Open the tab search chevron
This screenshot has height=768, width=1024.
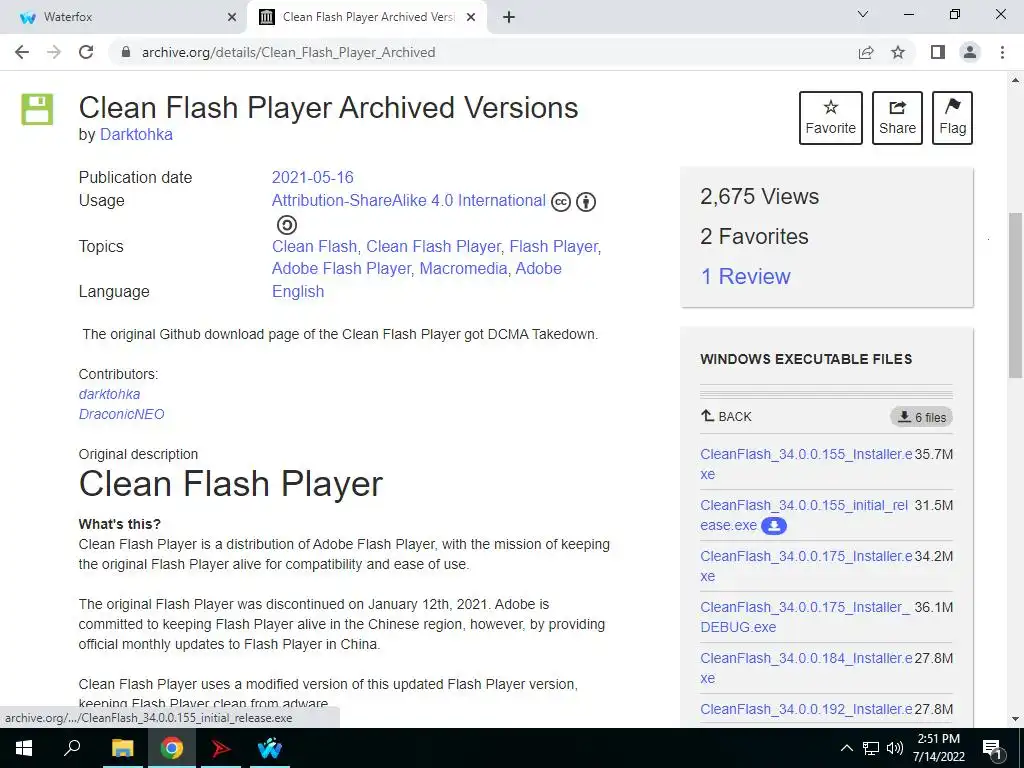coord(863,14)
